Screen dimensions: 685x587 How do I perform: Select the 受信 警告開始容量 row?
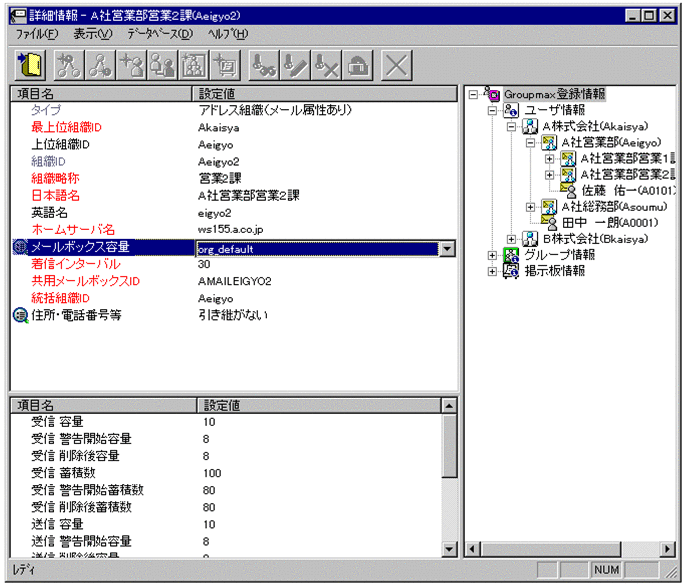pyautogui.click(x=226, y=439)
